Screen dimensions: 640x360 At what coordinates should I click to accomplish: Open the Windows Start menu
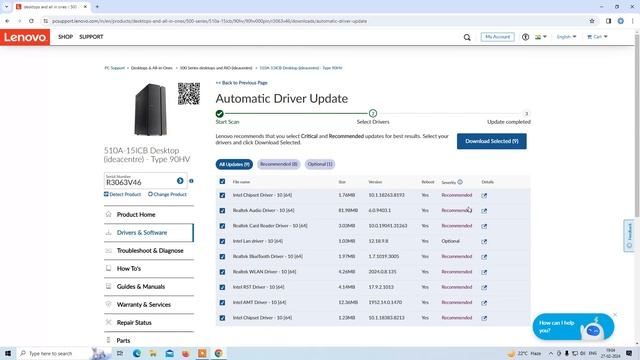pos(8,353)
